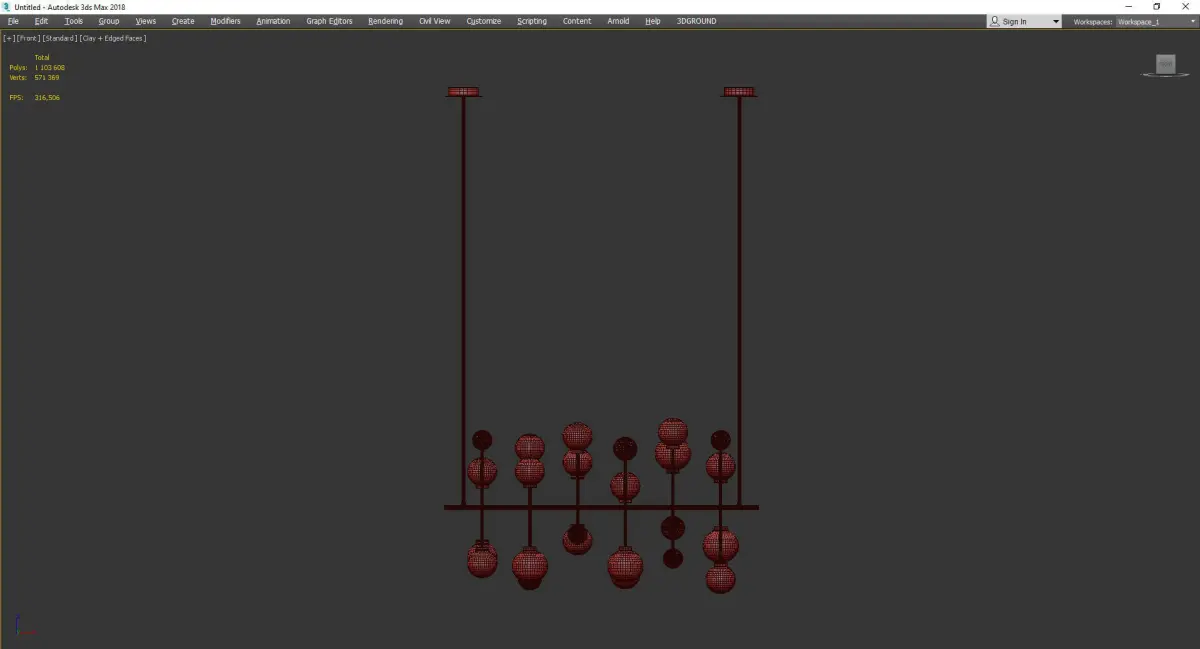The image size is (1200, 649).
Task: Click the Workspaces: label text
Action: (x=1093, y=21)
